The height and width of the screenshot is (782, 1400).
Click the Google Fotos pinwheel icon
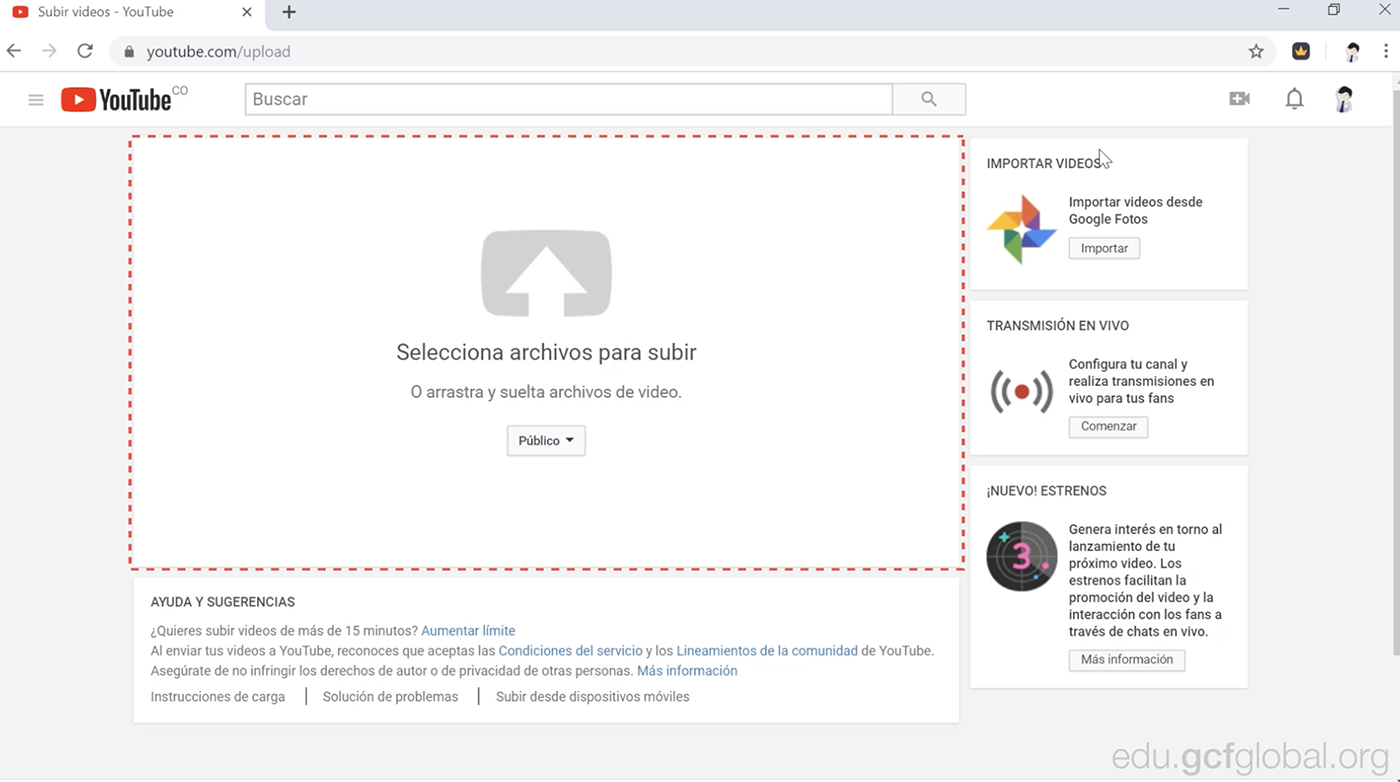(x=1022, y=229)
